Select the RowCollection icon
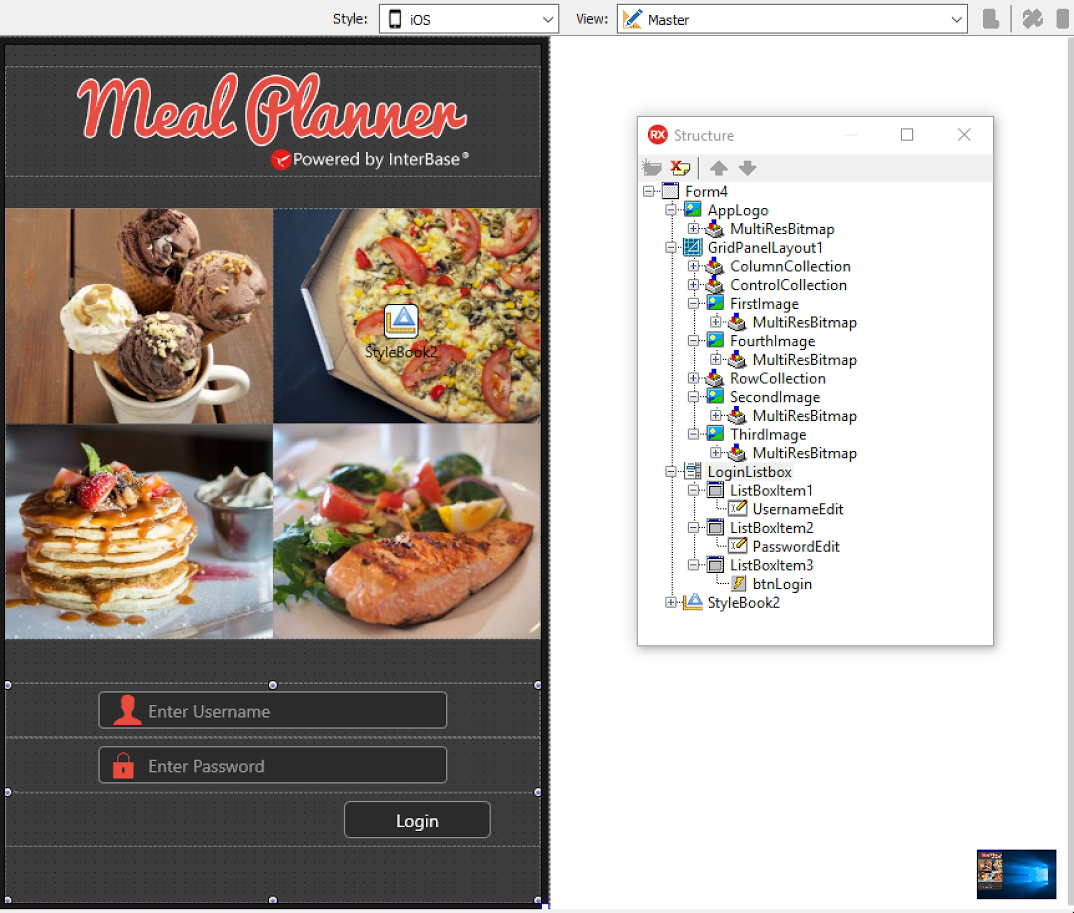The height and width of the screenshot is (913, 1074). pos(715,378)
